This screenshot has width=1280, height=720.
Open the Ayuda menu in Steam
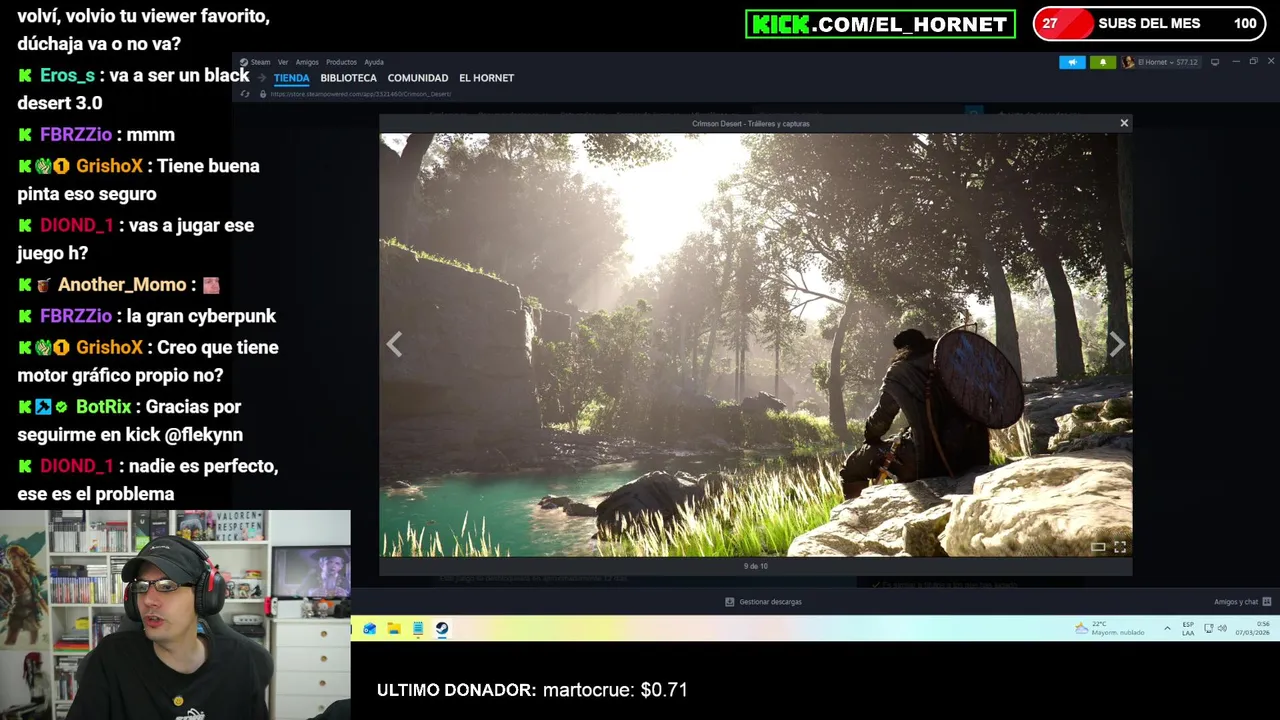coord(374,62)
